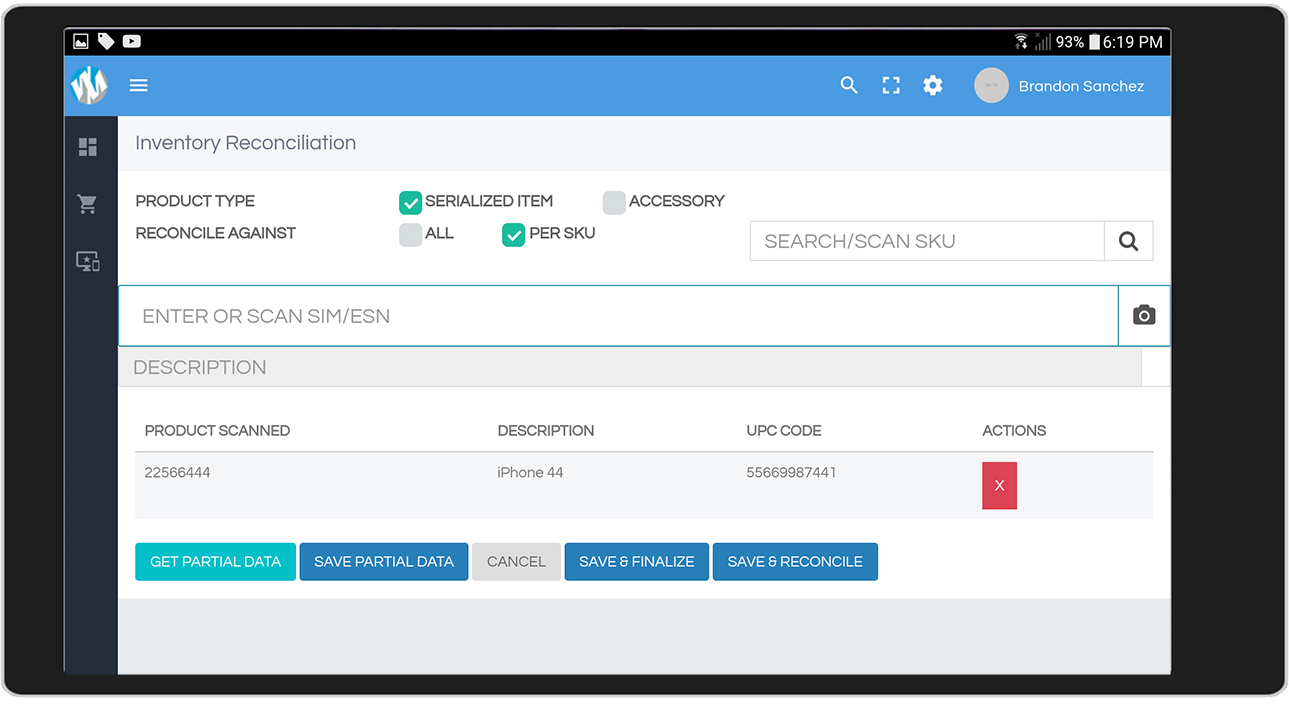
Task: Check the All reconcile checkbox
Action: click(410, 234)
